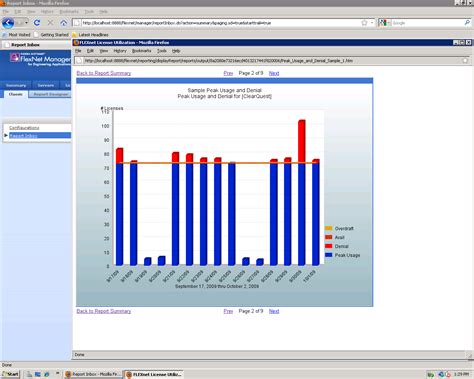Click the Windows Start button
The width and height of the screenshot is (474, 379).
pyautogui.click(x=10, y=374)
